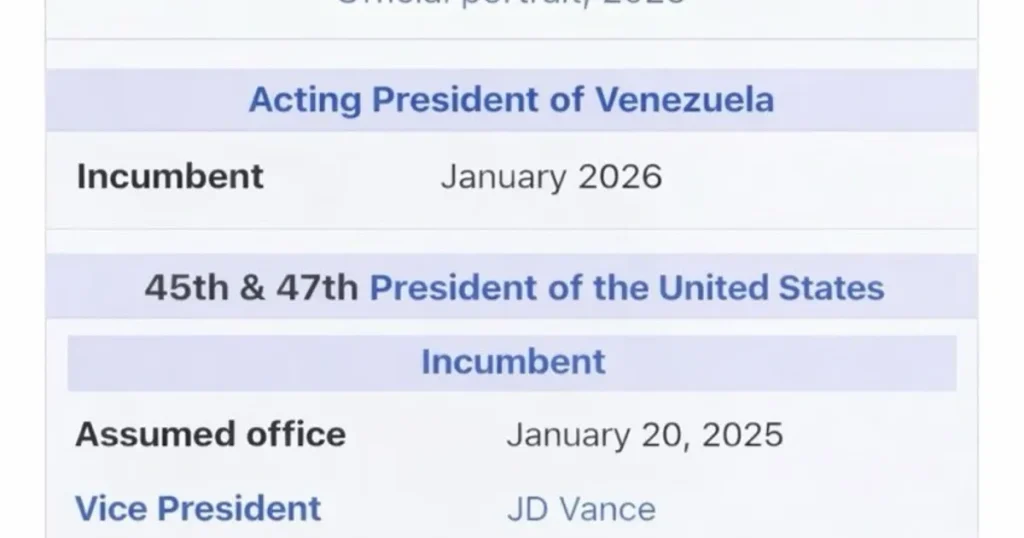Click the word "Vice" in the row label
The image size is (1024, 538).
tap(112, 508)
